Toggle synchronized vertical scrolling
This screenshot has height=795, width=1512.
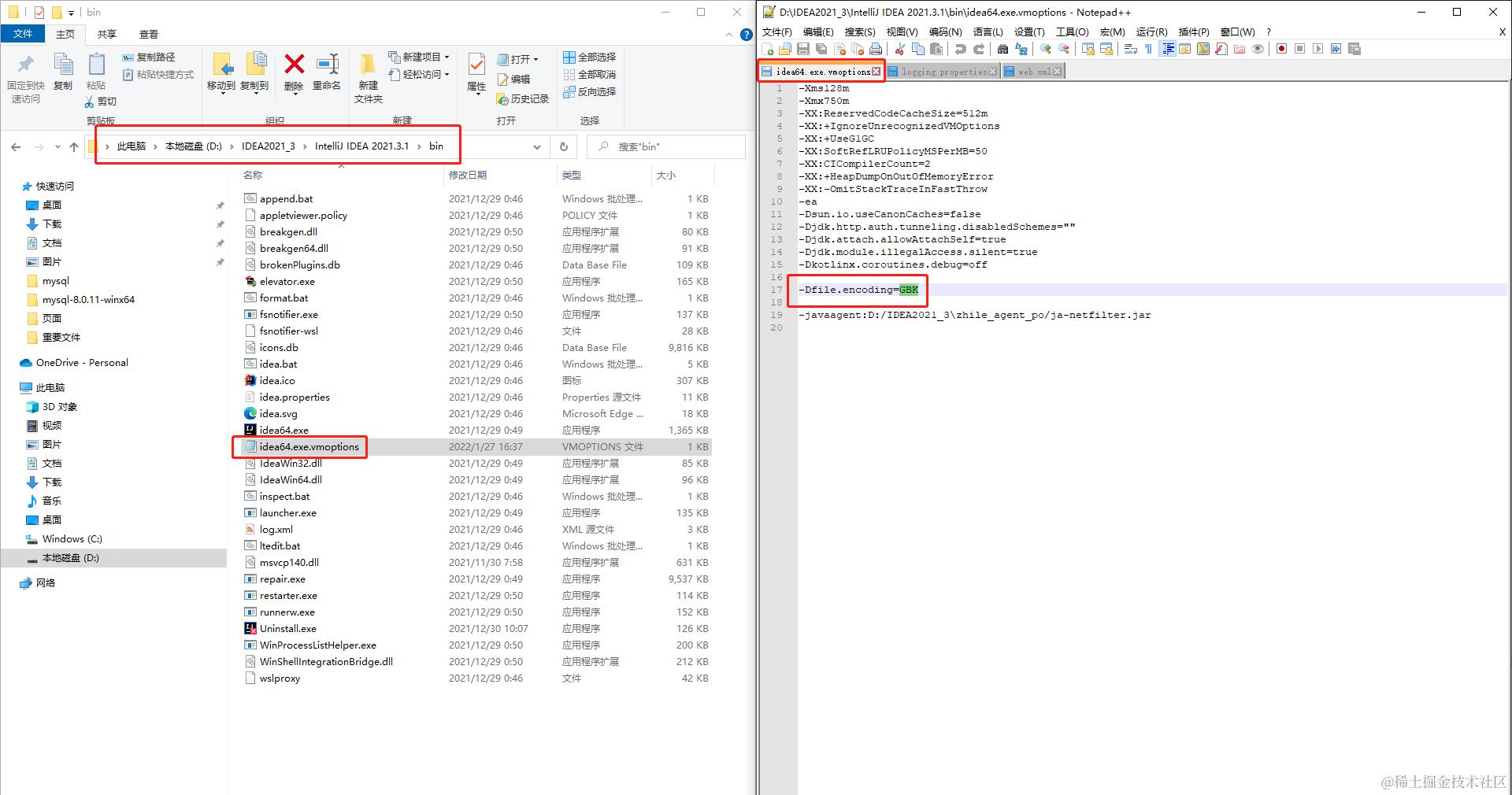[1088, 49]
